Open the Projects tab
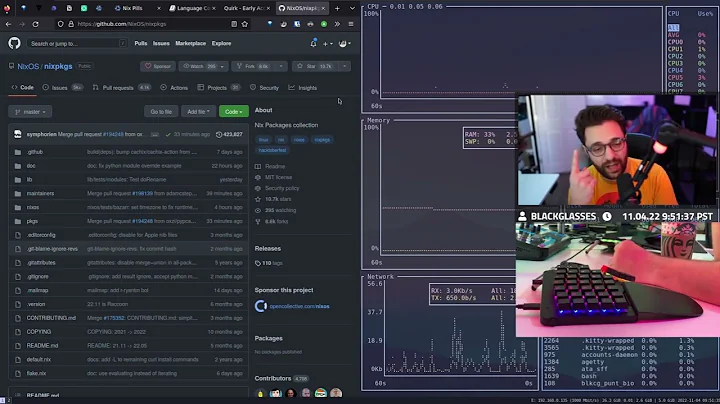Viewport: 720px width, 404px height. coord(219,88)
